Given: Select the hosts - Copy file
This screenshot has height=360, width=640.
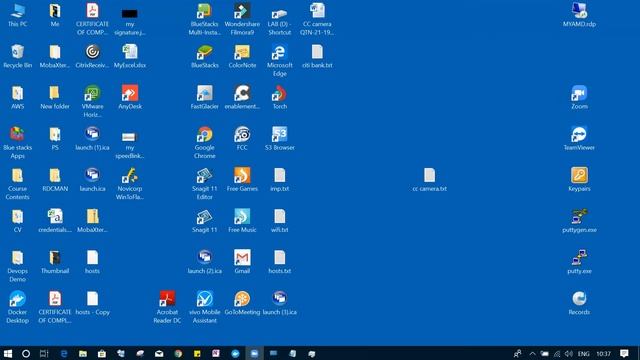Looking at the screenshot, I should pyautogui.click(x=93, y=303).
